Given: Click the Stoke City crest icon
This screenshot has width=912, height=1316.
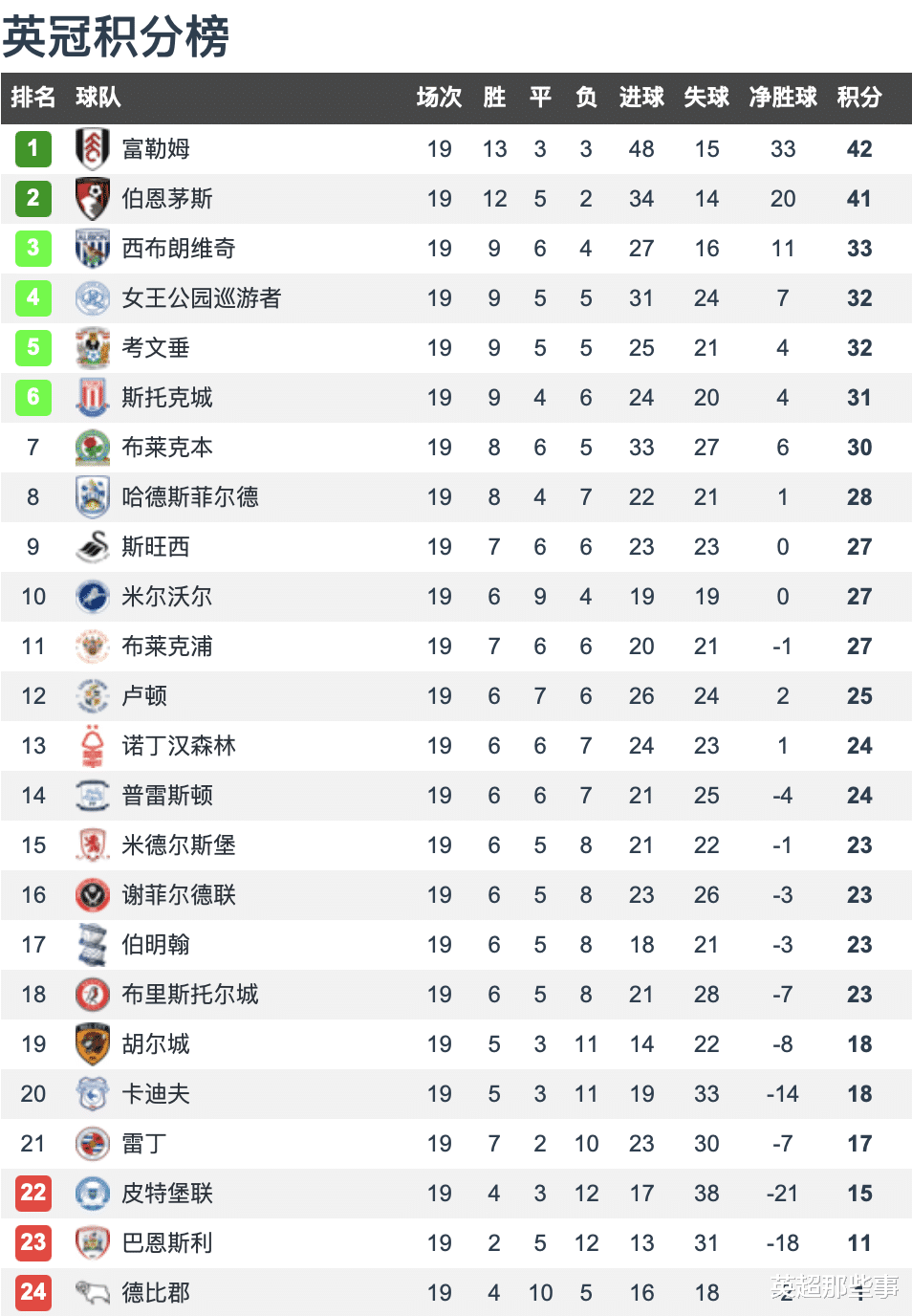Looking at the screenshot, I should tap(92, 397).
